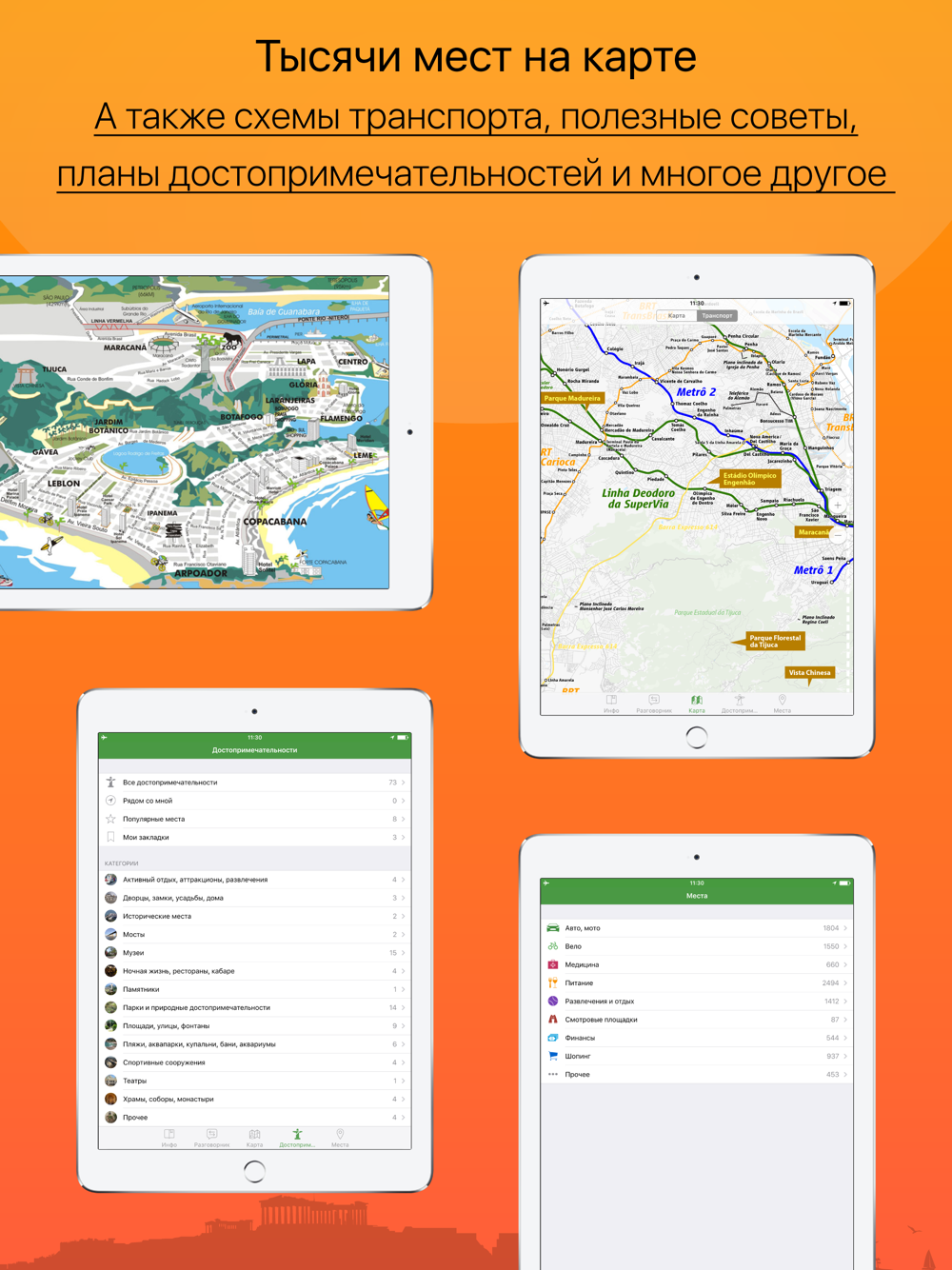952x1270 pixels.
Task: Open Площади, улицы, фонтаны via its chevron
Action: click(404, 1026)
